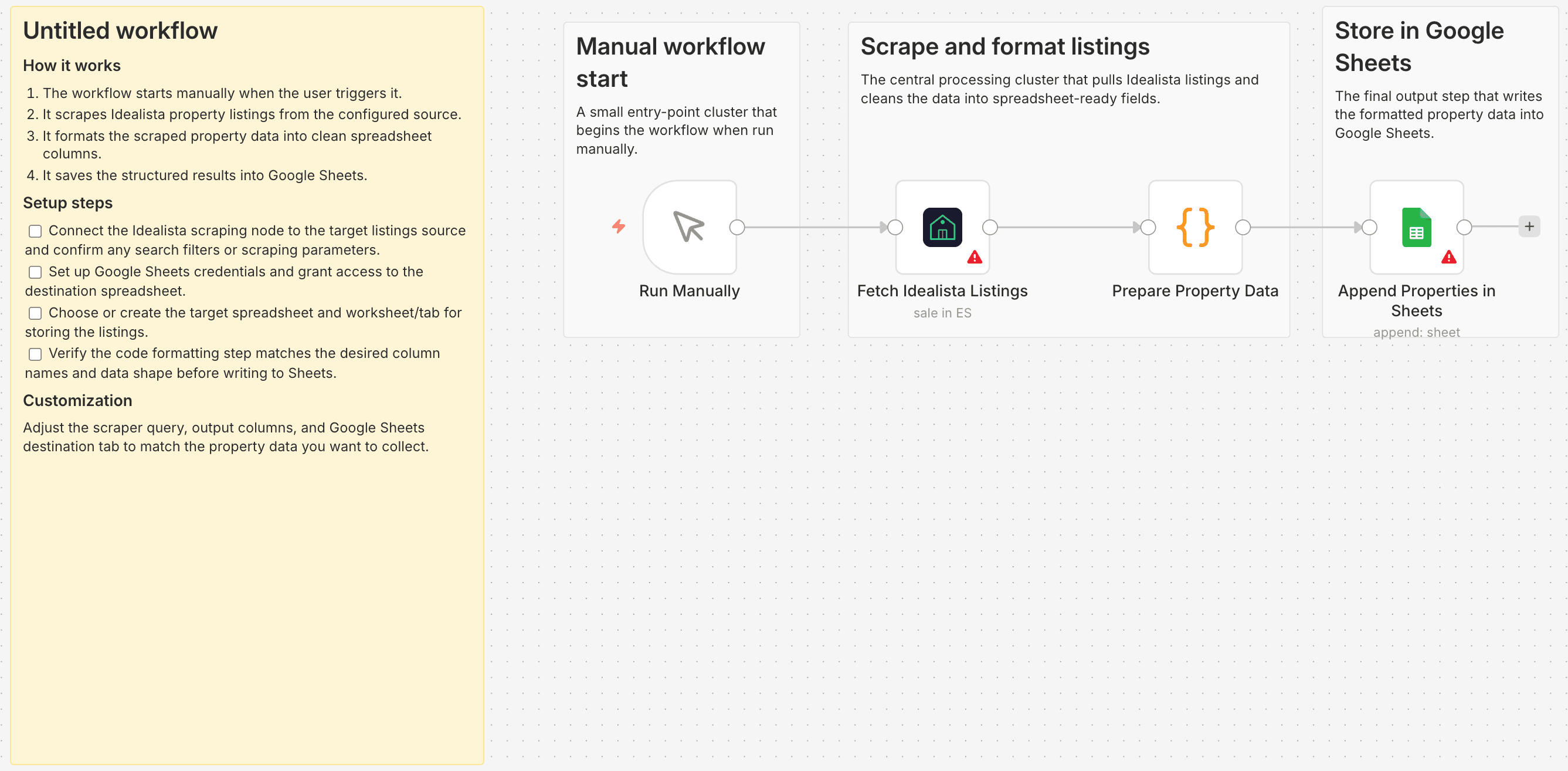The image size is (1568, 771).
Task: Click warning icon on Fetch Idealista Listings
Action: point(975,257)
